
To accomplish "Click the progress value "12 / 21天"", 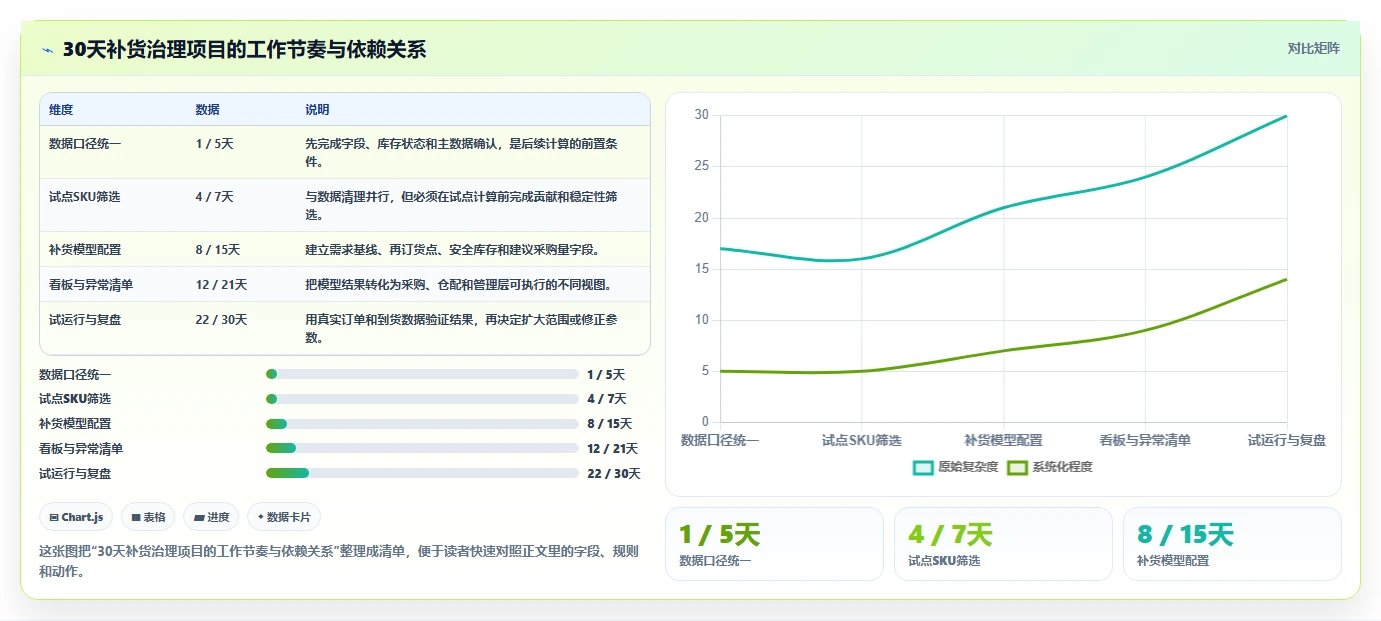I will click(612, 449).
